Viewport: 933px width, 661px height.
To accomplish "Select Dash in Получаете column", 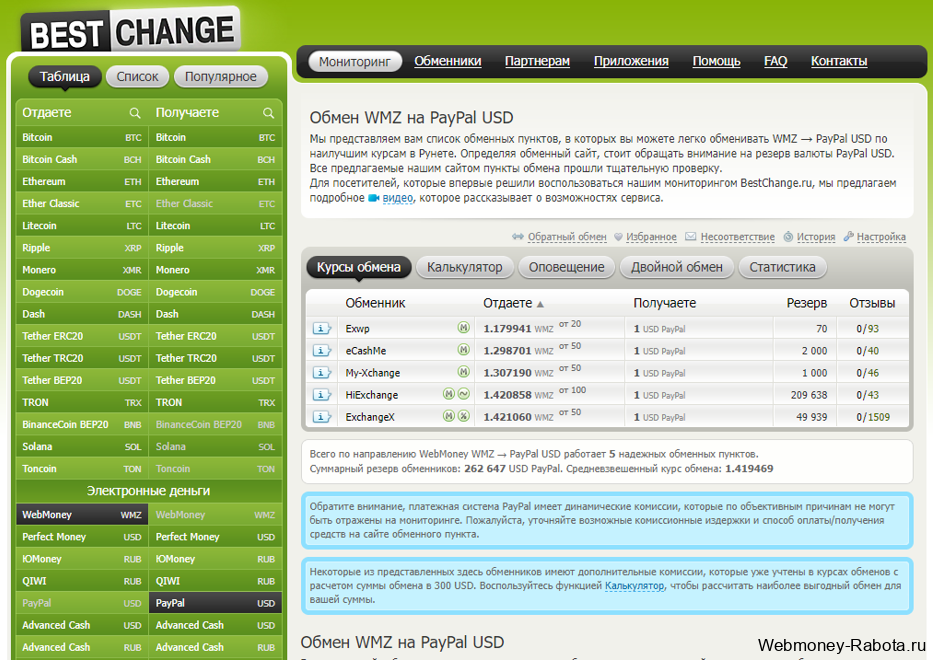I will 215,314.
